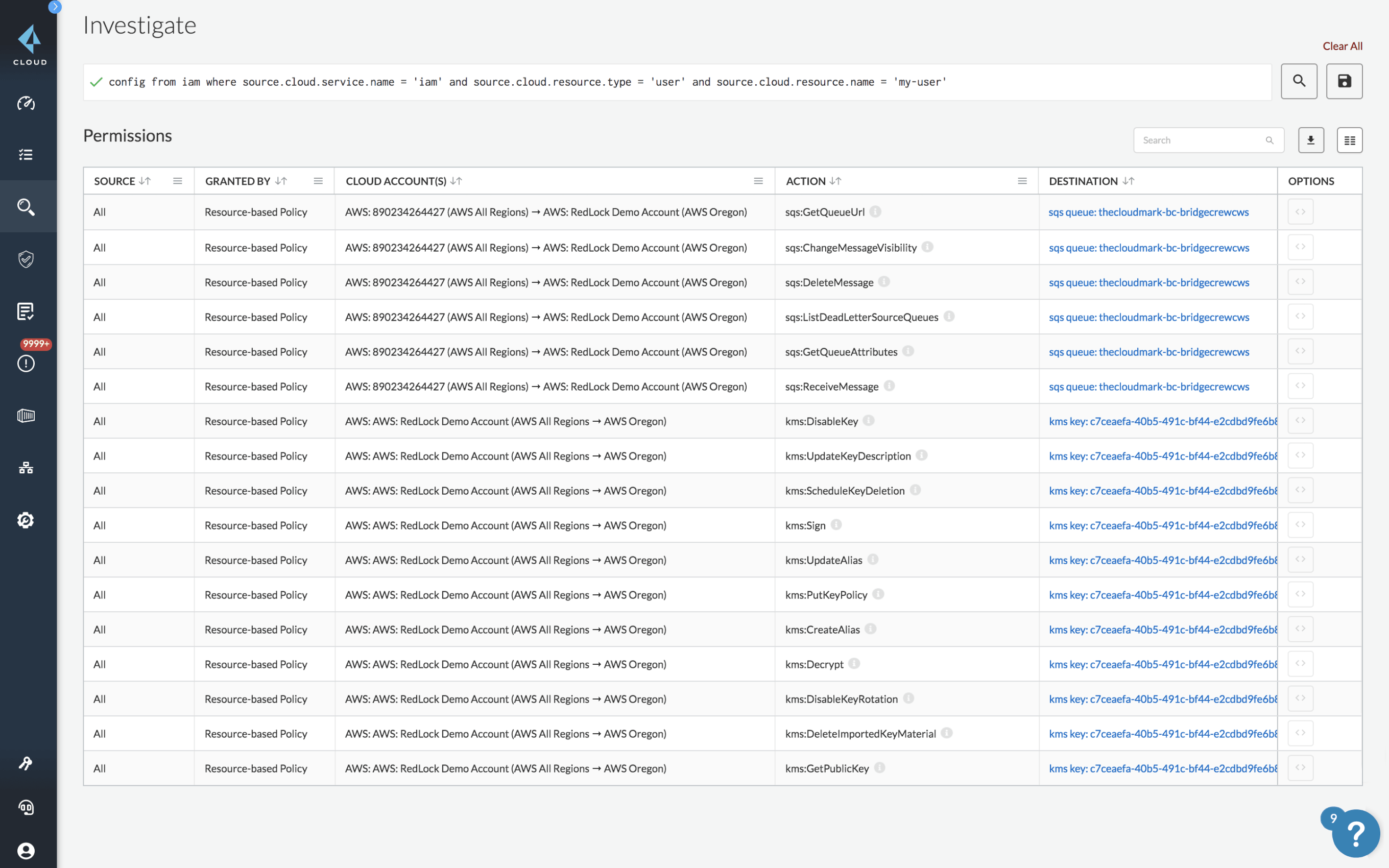Download the permissions table
The image size is (1389, 868).
point(1311,140)
